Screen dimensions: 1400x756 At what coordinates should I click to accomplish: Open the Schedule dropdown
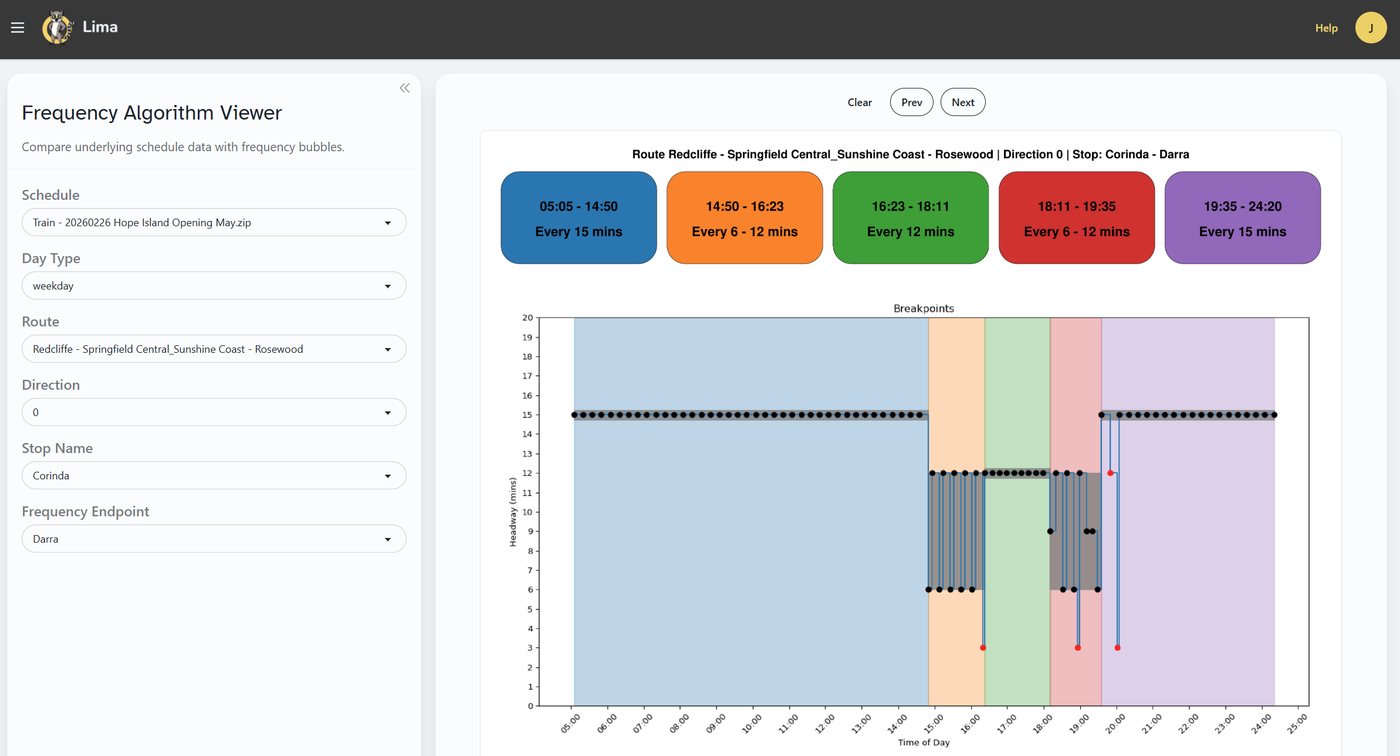[214, 222]
